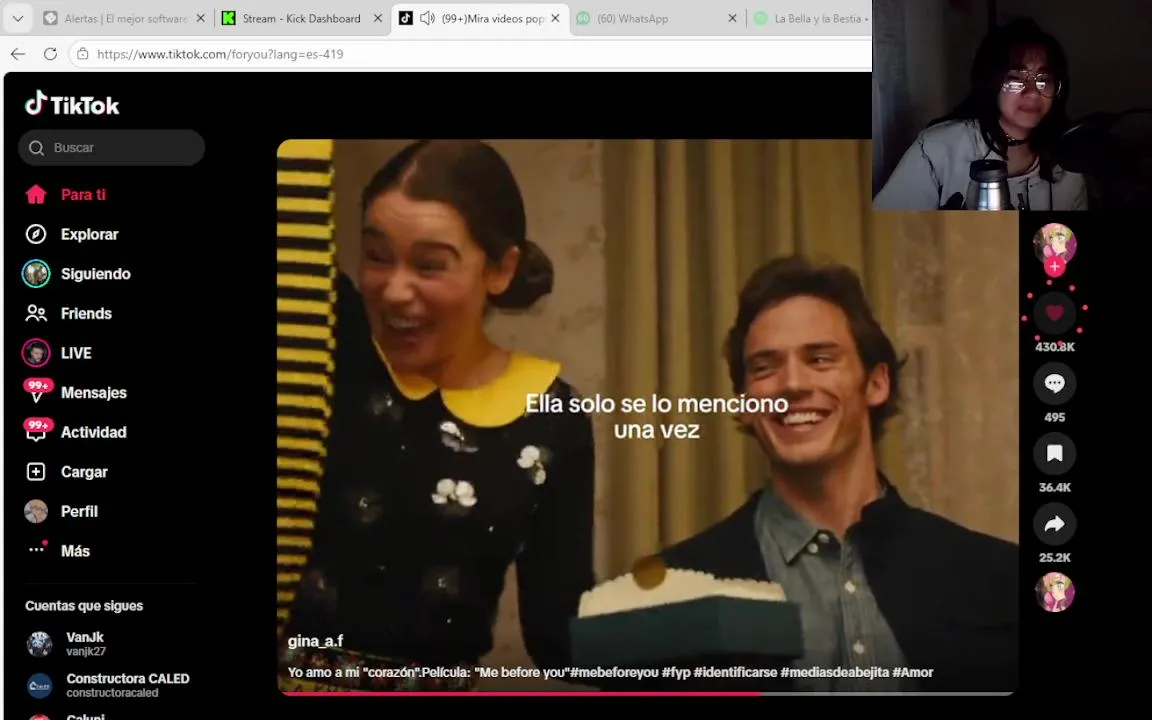
Task: Go to the Siguiendo feed
Action: tap(96, 274)
